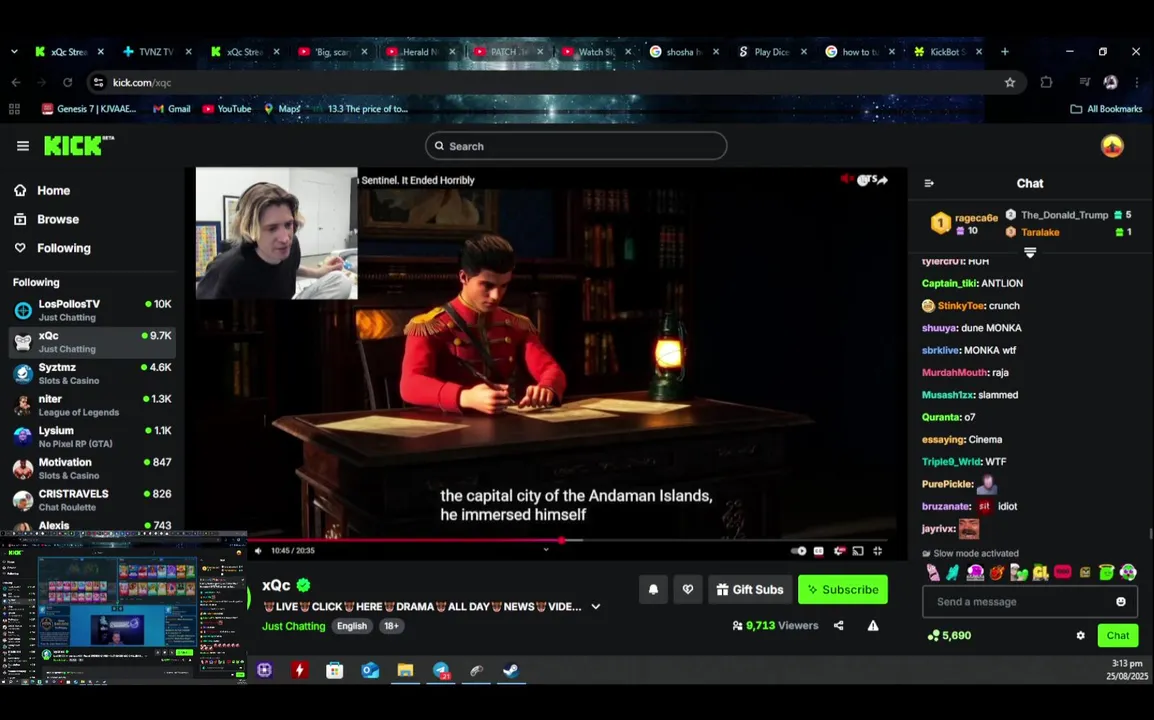The image size is (1154, 720).
Task: Exit fullscreen in the video player
Action: click(x=877, y=551)
